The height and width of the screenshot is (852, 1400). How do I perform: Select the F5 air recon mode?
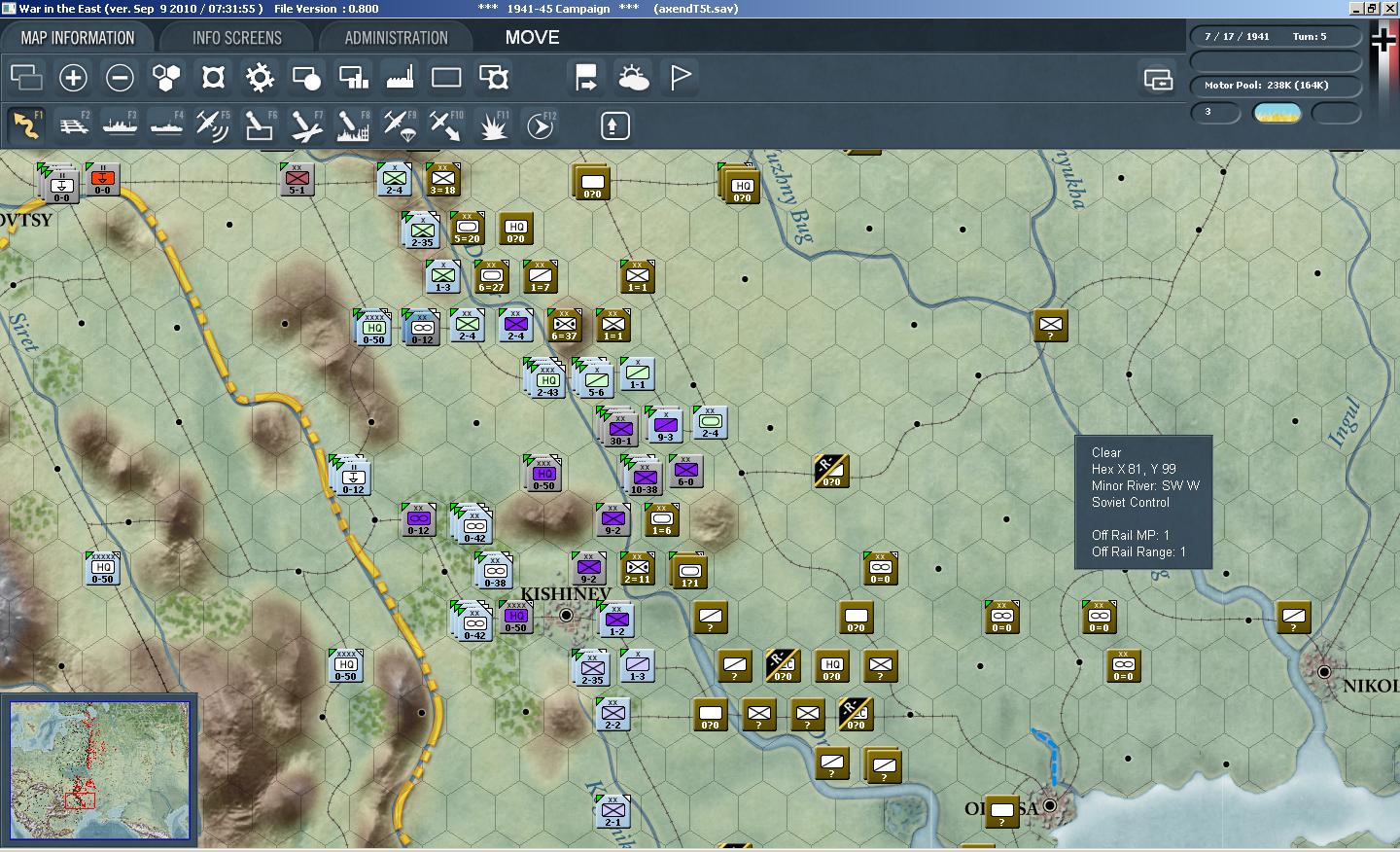click(213, 125)
